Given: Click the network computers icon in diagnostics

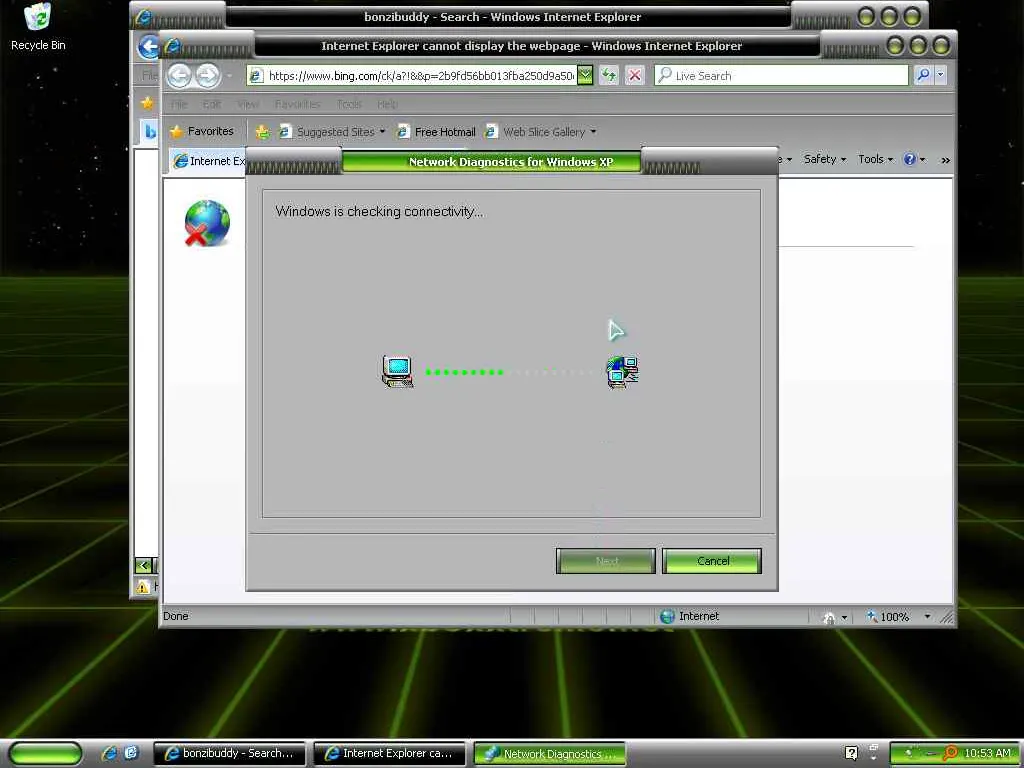Looking at the screenshot, I should point(622,372).
